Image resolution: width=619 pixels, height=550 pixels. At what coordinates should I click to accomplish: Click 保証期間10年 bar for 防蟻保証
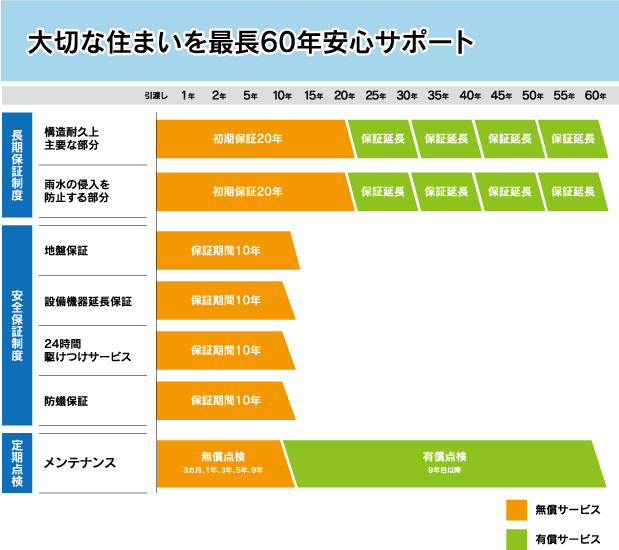point(224,401)
